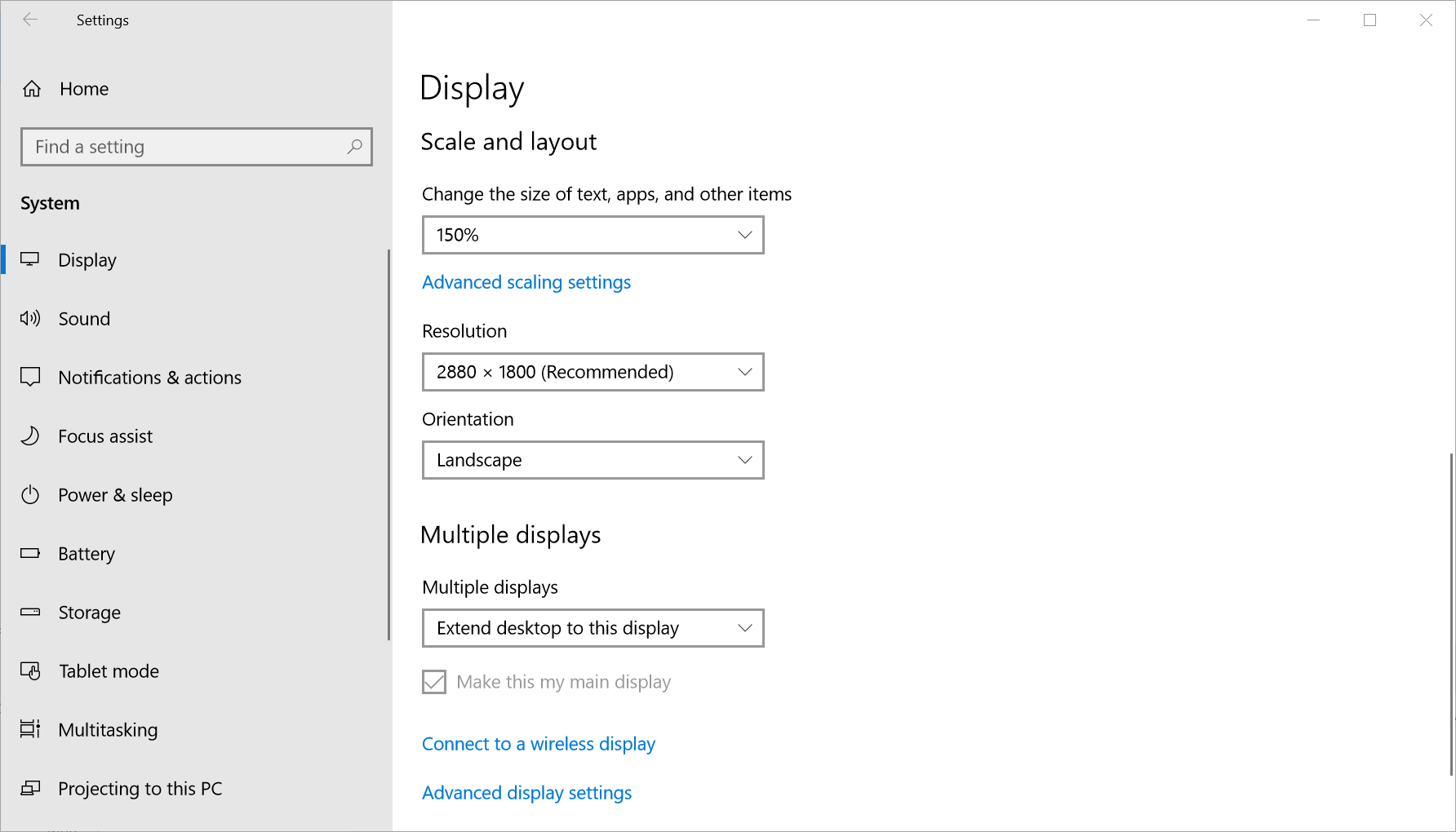Expand the 150% scale dropdown

tap(593, 235)
